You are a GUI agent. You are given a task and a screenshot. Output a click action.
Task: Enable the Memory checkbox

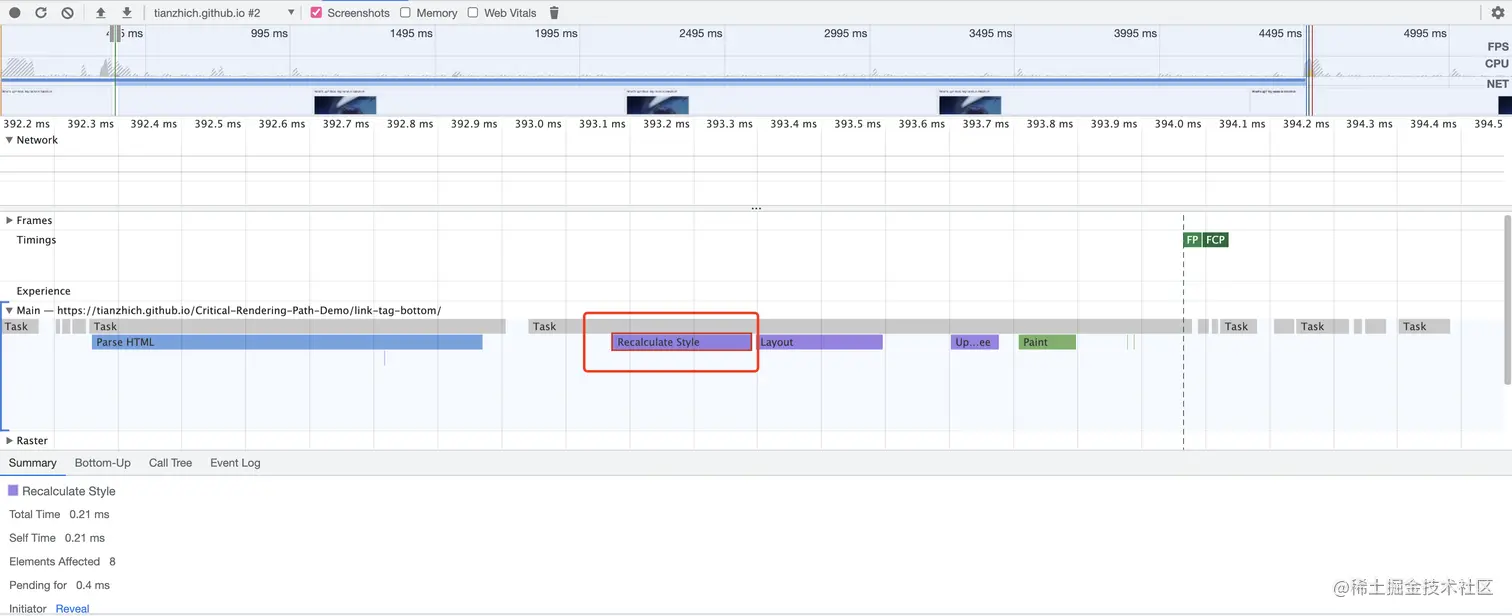click(x=405, y=13)
